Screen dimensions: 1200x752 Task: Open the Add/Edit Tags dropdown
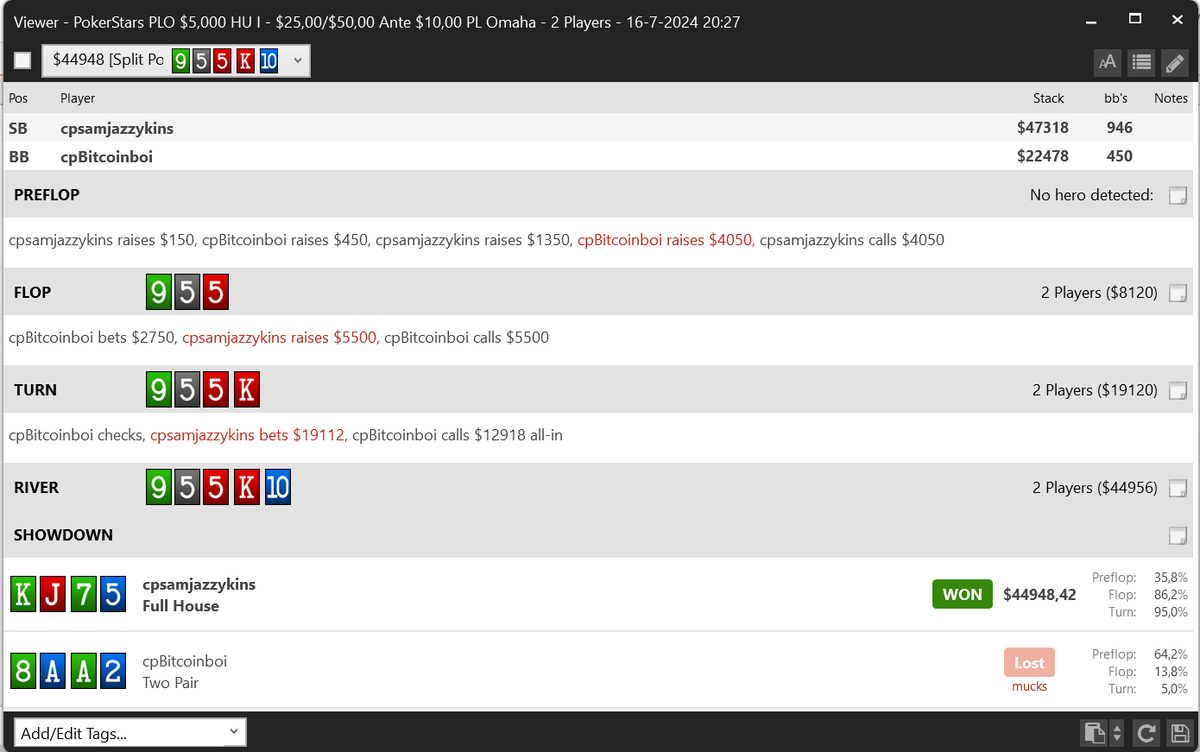(x=130, y=733)
